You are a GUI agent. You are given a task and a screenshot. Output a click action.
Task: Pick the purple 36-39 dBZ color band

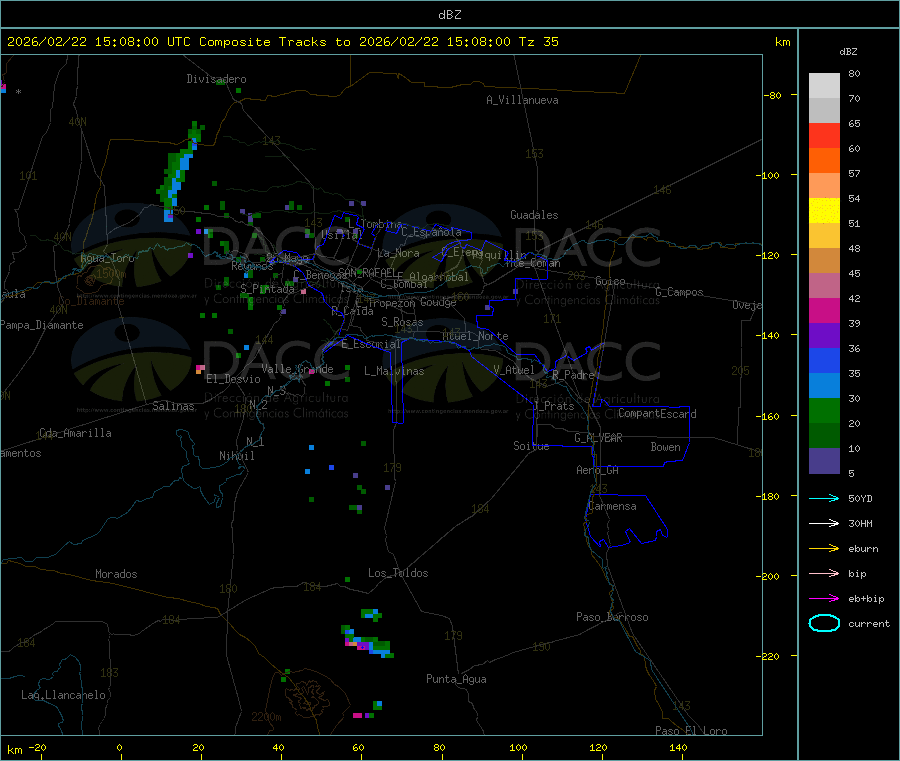click(x=824, y=335)
